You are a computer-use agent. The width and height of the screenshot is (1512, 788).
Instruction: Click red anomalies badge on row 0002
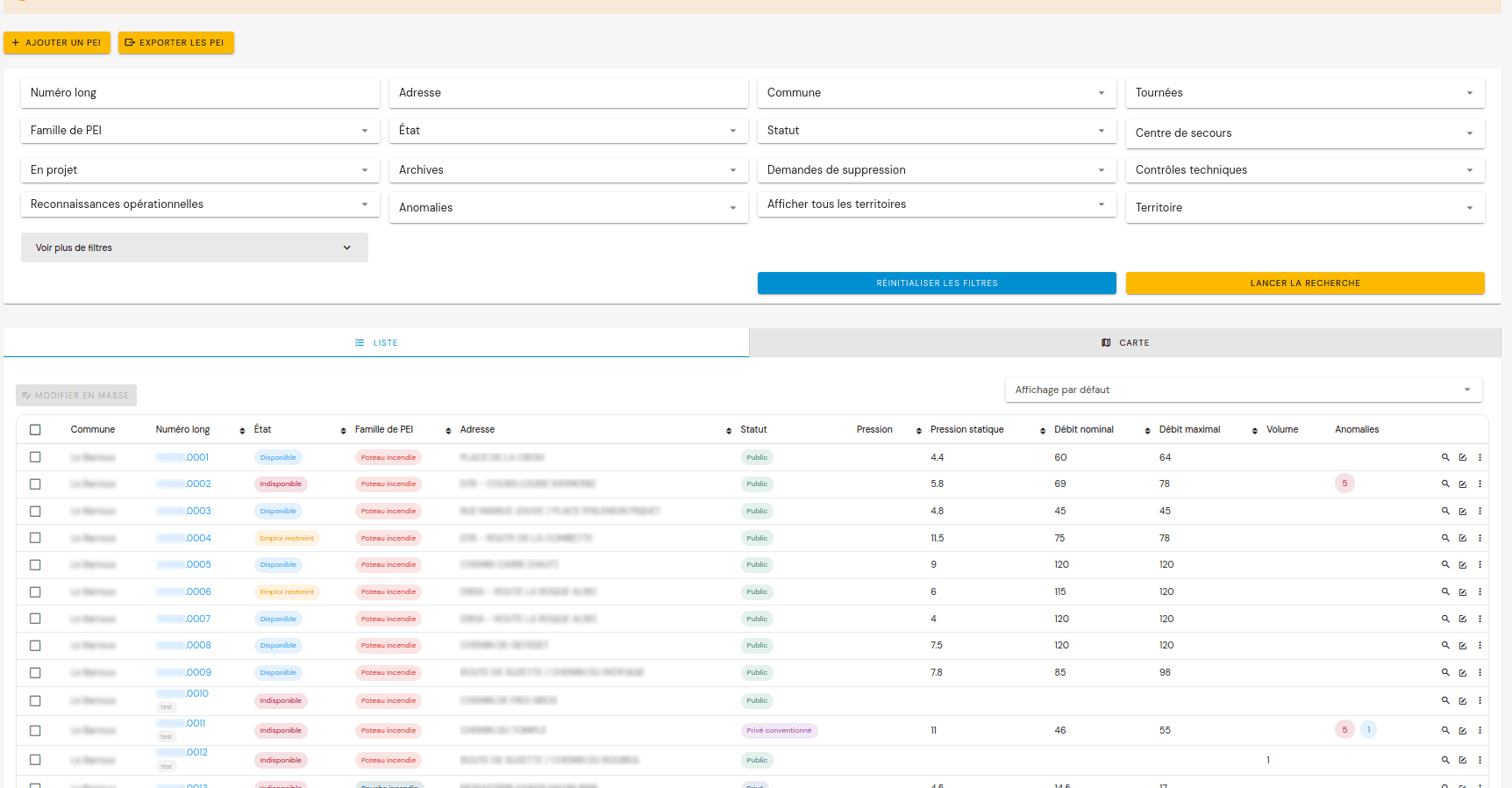1344,484
